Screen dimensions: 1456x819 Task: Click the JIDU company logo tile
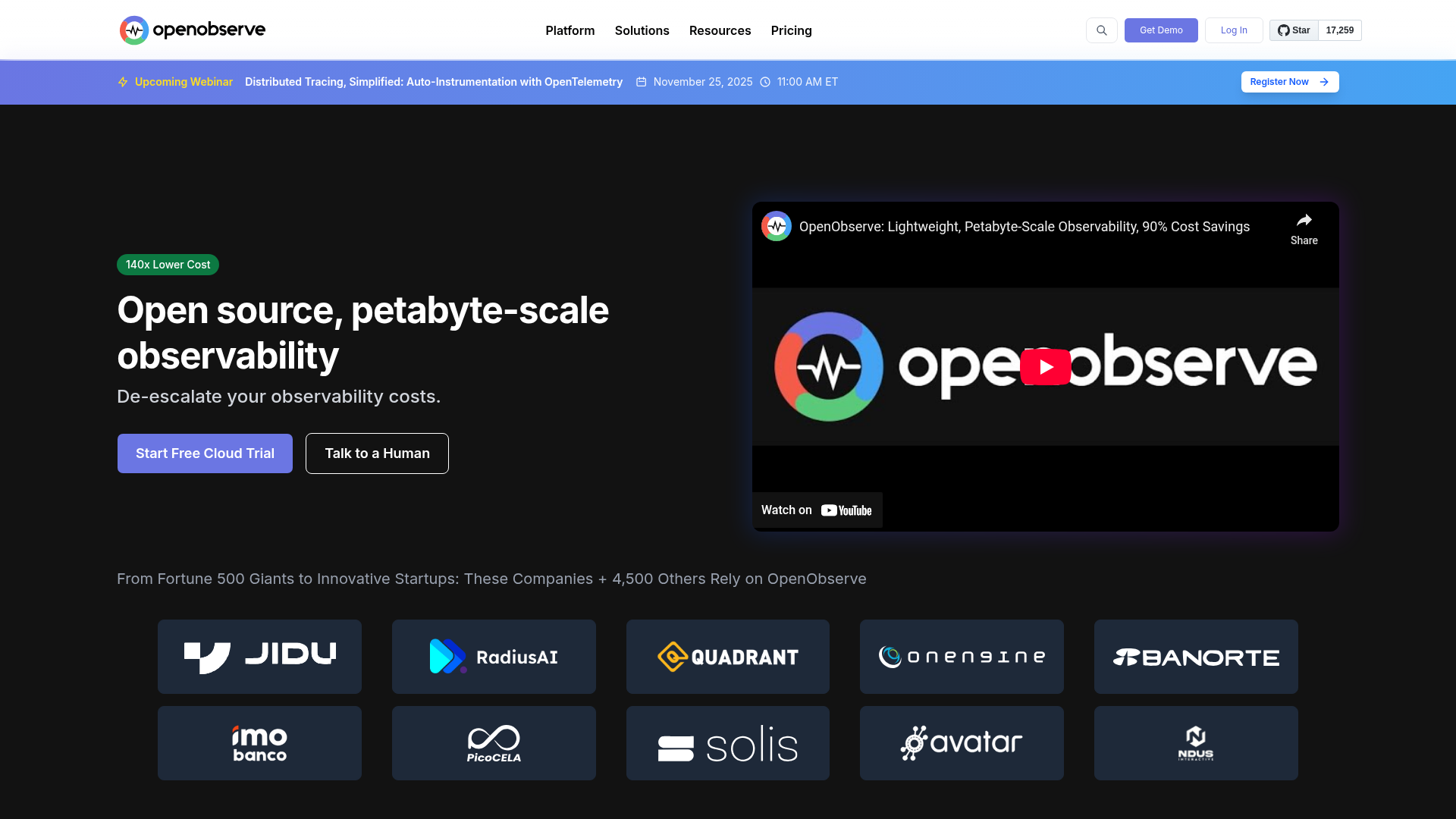(259, 656)
